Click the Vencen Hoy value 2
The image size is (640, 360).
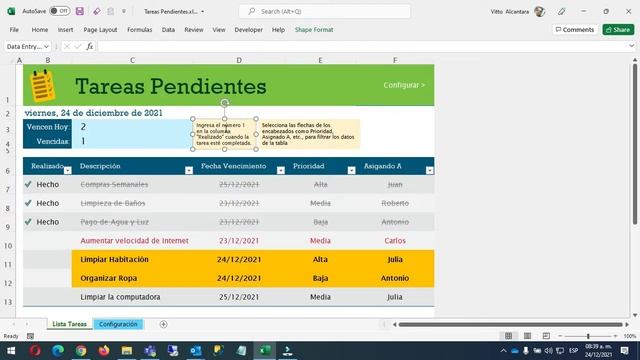83,127
